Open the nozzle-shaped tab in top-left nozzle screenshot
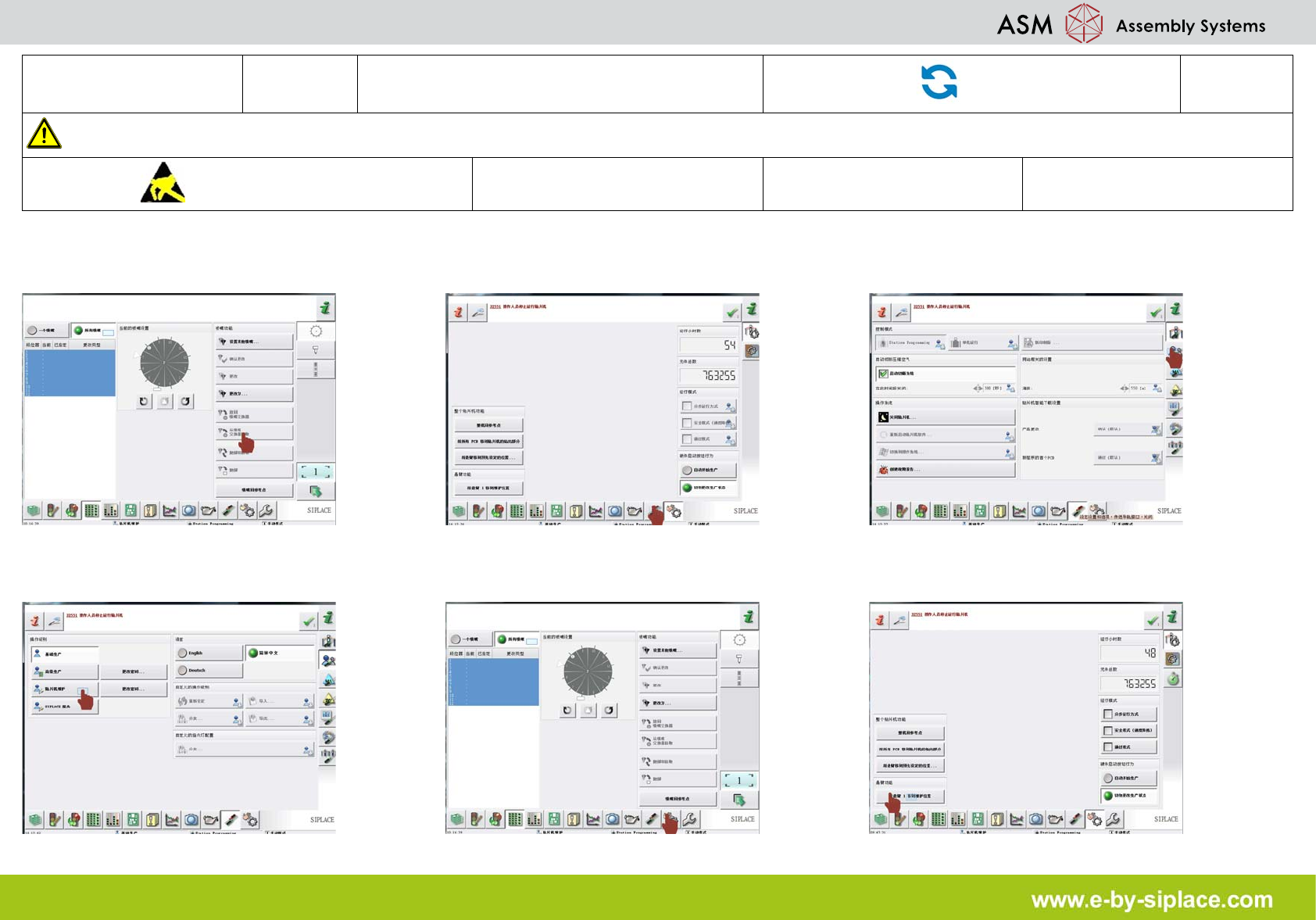The width and height of the screenshot is (1316, 920). click(x=316, y=349)
